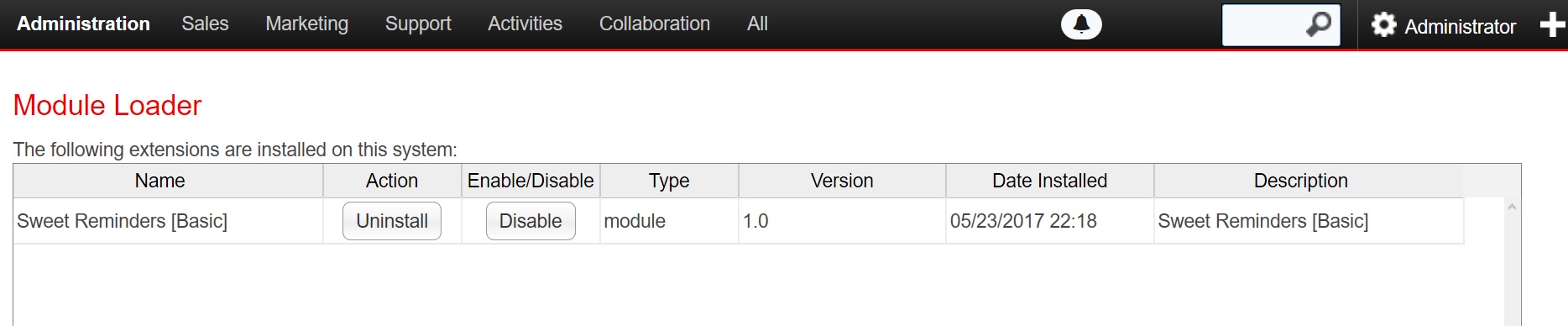Open the Sales menu

click(205, 24)
